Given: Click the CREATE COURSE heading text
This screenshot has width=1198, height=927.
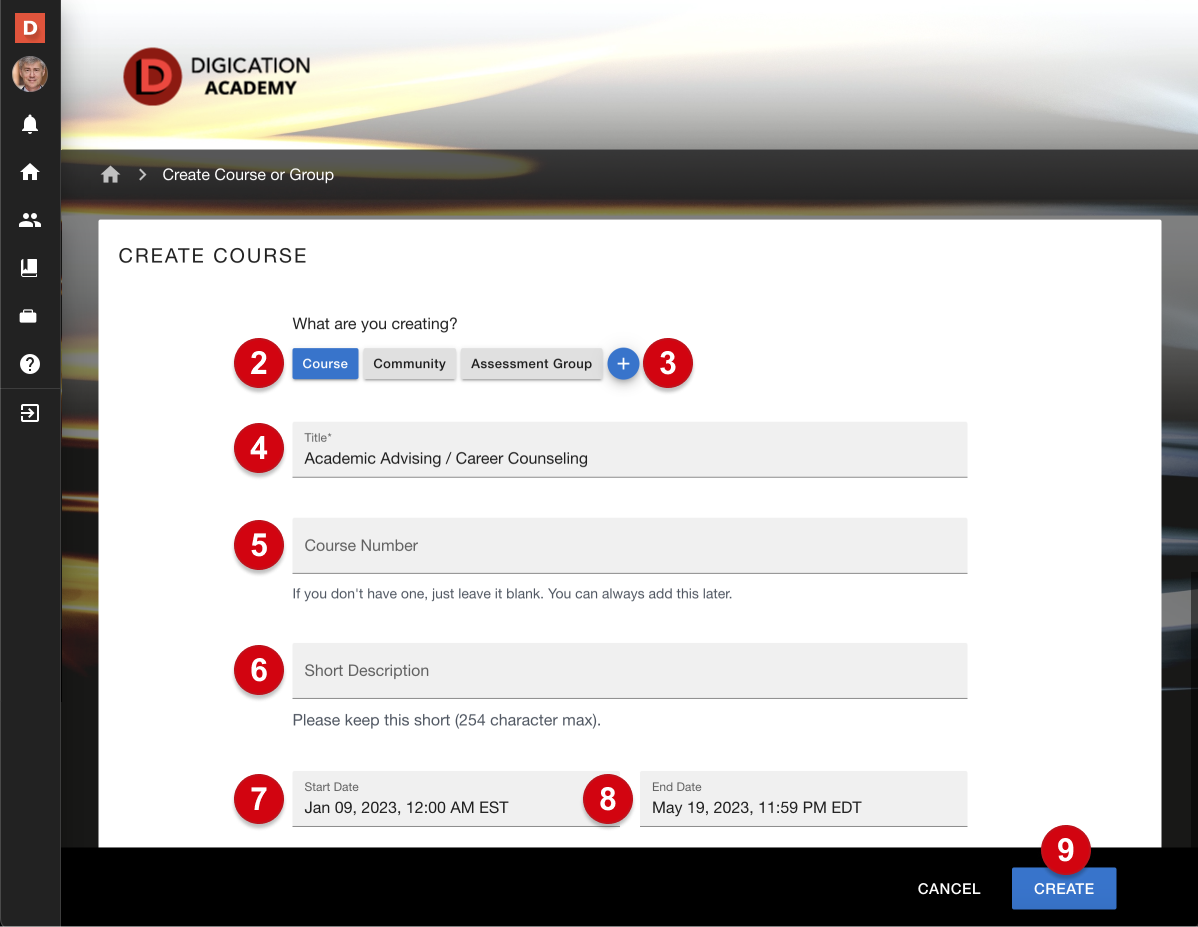Looking at the screenshot, I should tap(212, 256).
